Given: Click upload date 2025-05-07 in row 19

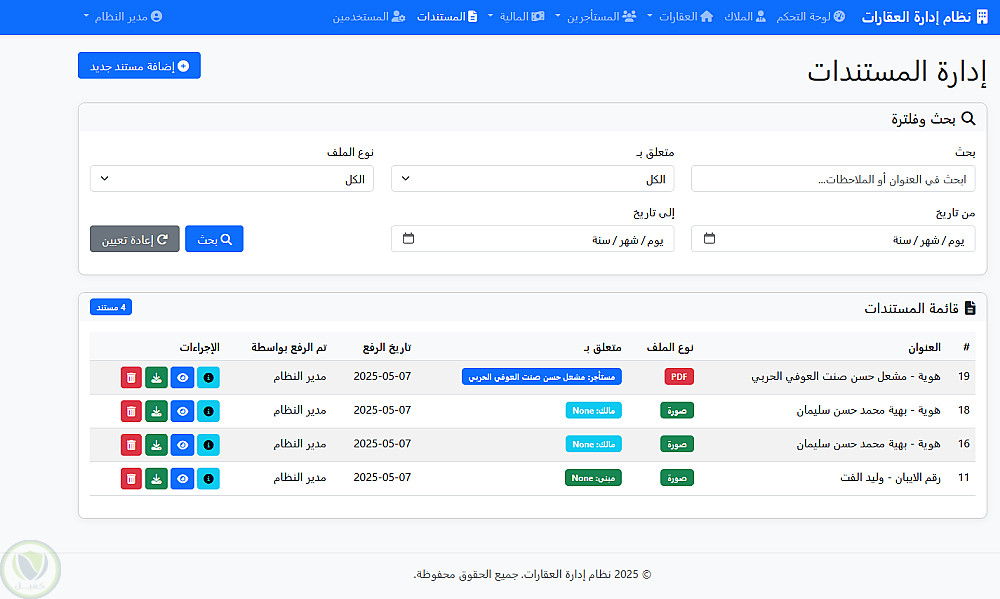Looking at the screenshot, I should tap(382, 376).
